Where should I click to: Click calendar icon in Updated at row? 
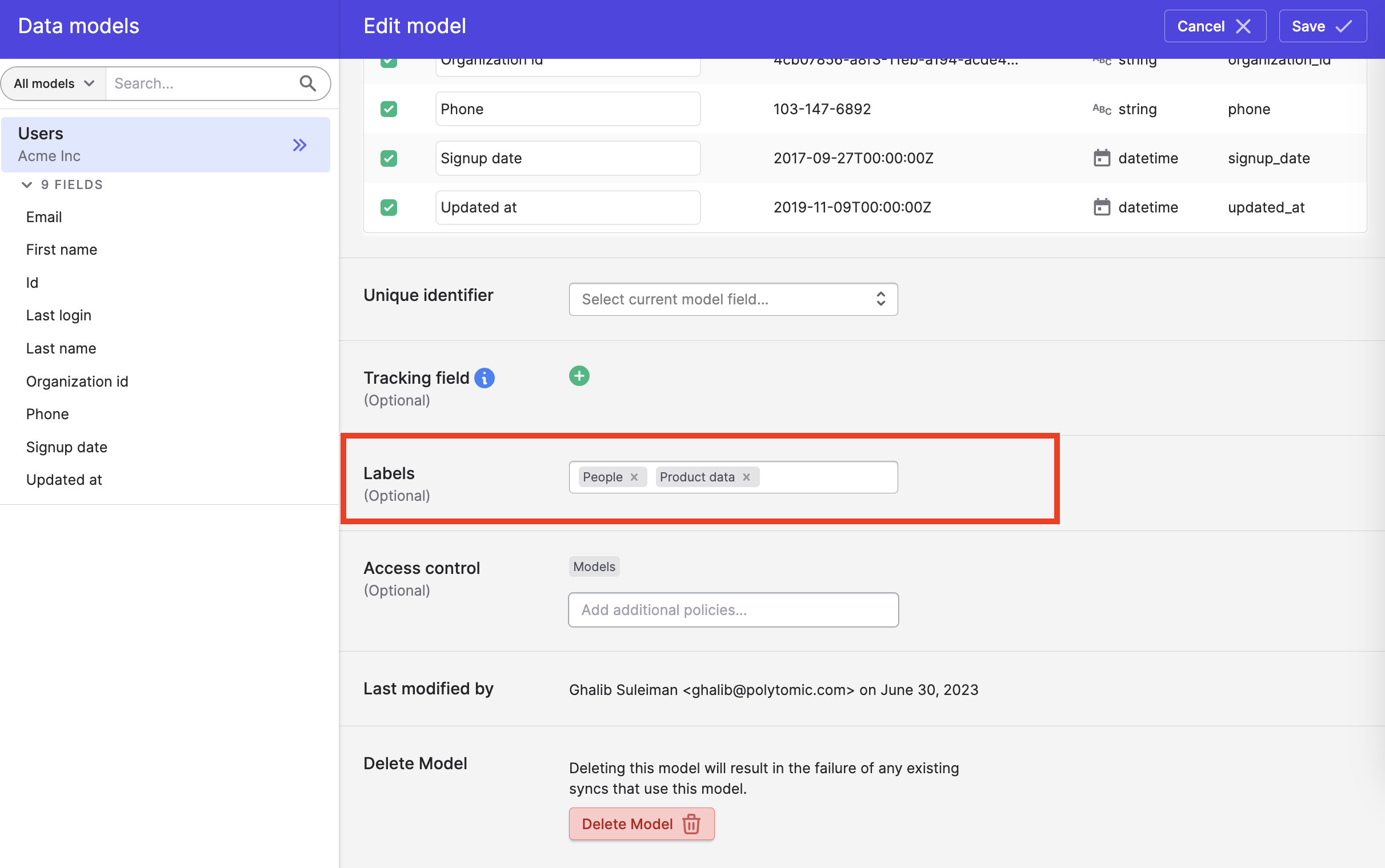pyautogui.click(x=1102, y=207)
